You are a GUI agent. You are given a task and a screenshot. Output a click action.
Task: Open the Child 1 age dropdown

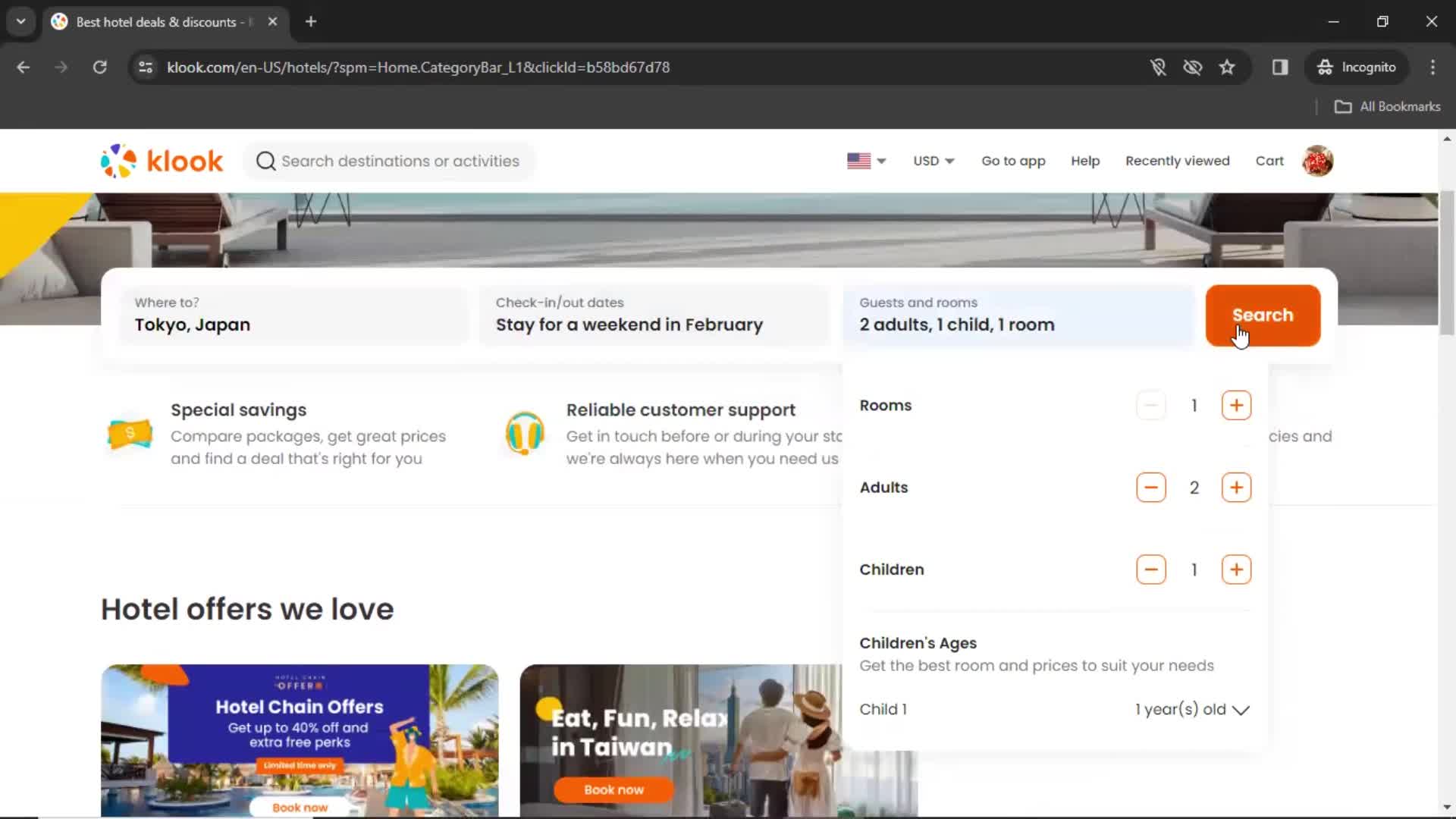pyautogui.click(x=1191, y=710)
